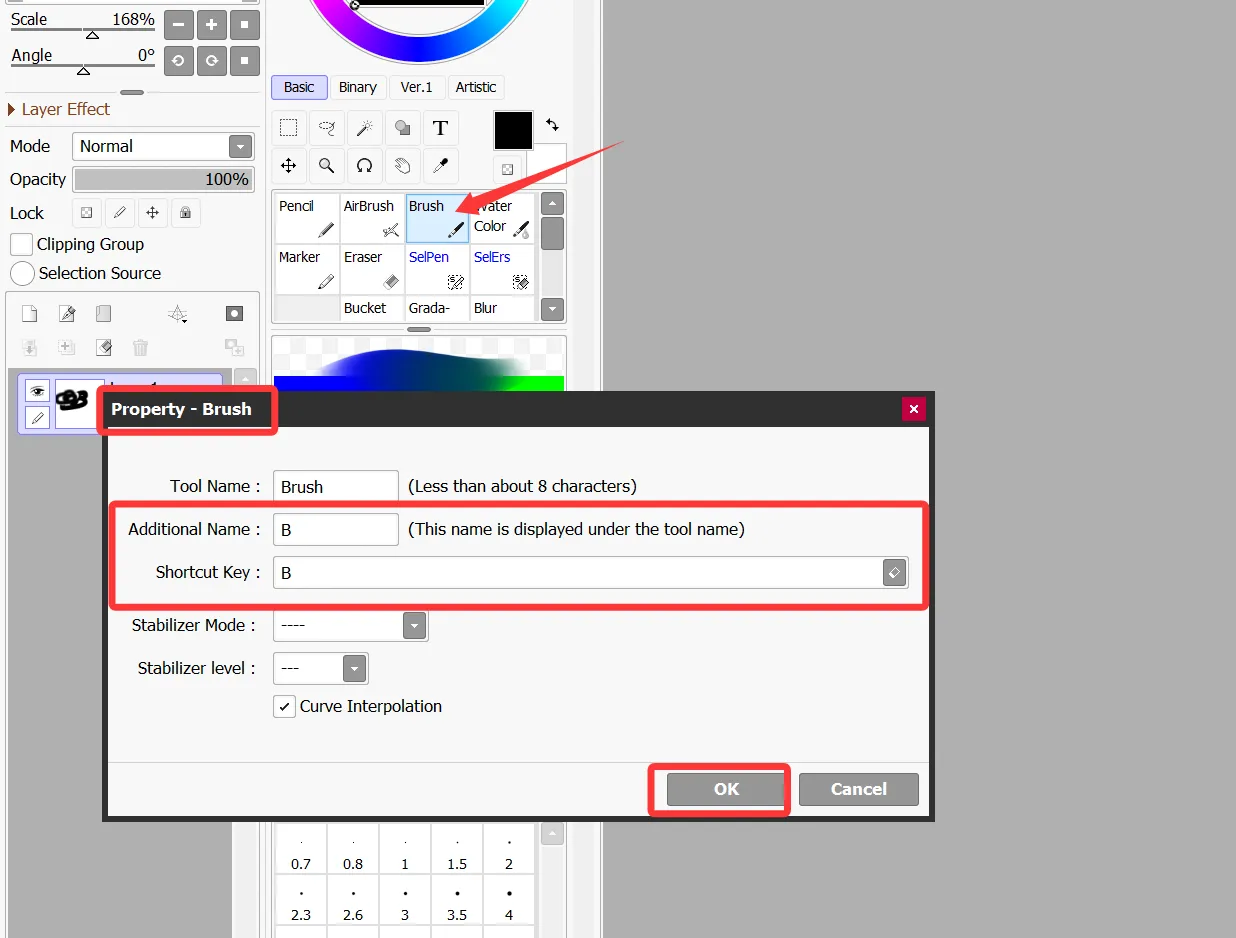Open the layer Mode dropdown
Screen dimensions: 1236x938
pos(163,146)
